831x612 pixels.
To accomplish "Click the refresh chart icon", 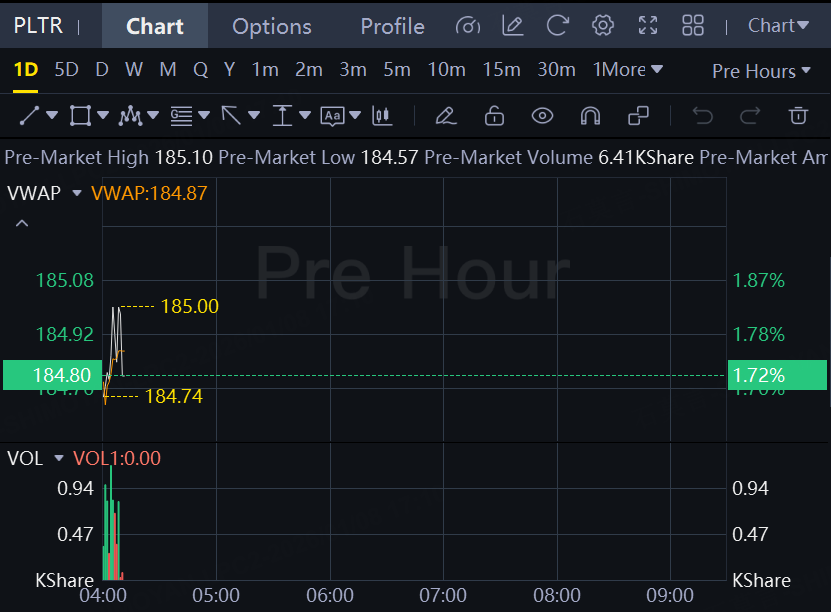I will pos(558,26).
